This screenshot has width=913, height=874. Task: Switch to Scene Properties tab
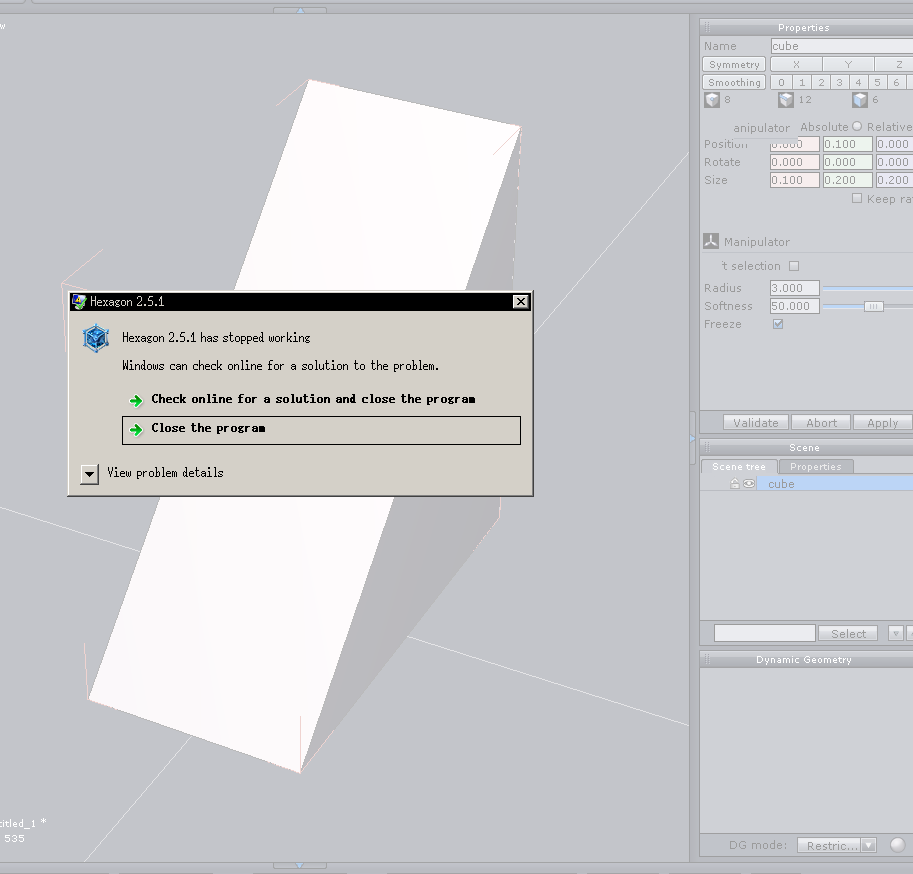coord(816,466)
